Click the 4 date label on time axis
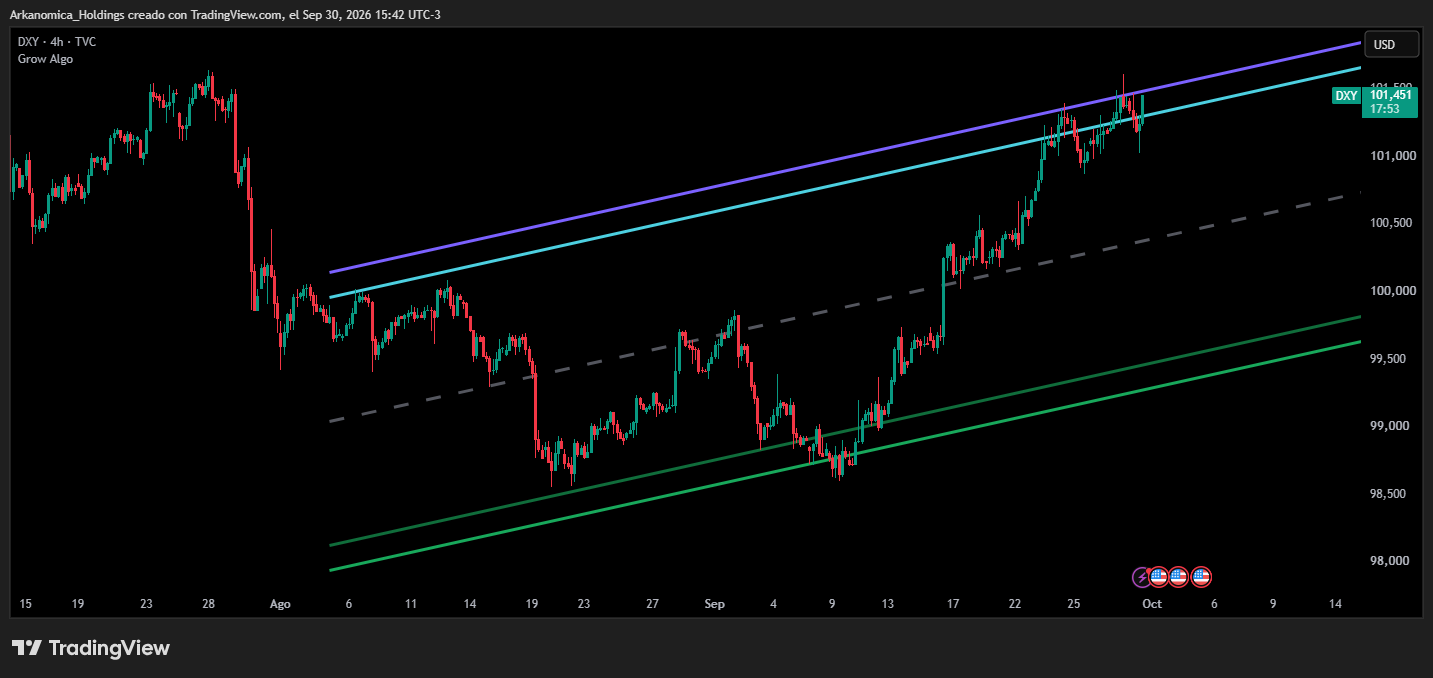The width and height of the screenshot is (1433, 678). point(773,604)
